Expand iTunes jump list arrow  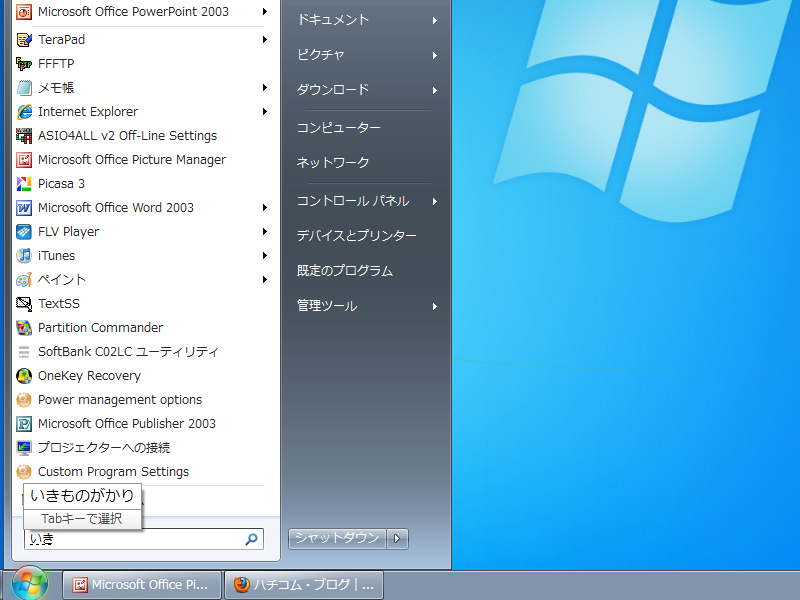(265, 255)
